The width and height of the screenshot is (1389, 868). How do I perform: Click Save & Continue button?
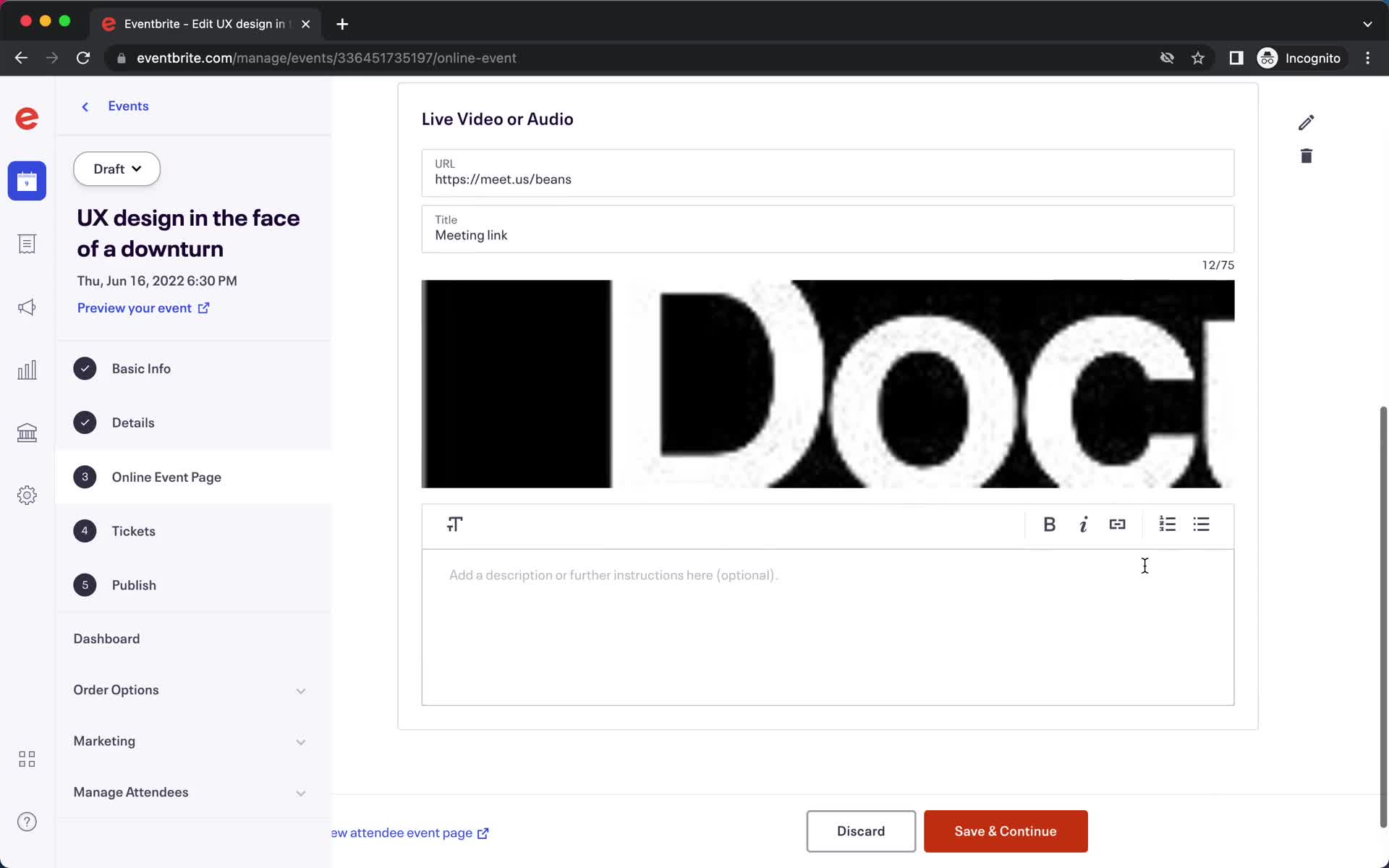point(1005,831)
